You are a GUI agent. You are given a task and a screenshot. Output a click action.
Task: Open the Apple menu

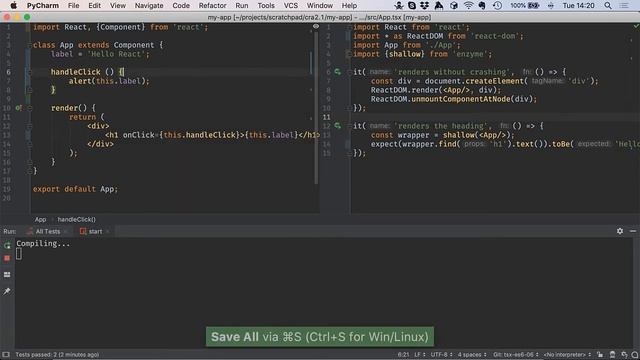coord(13,6)
